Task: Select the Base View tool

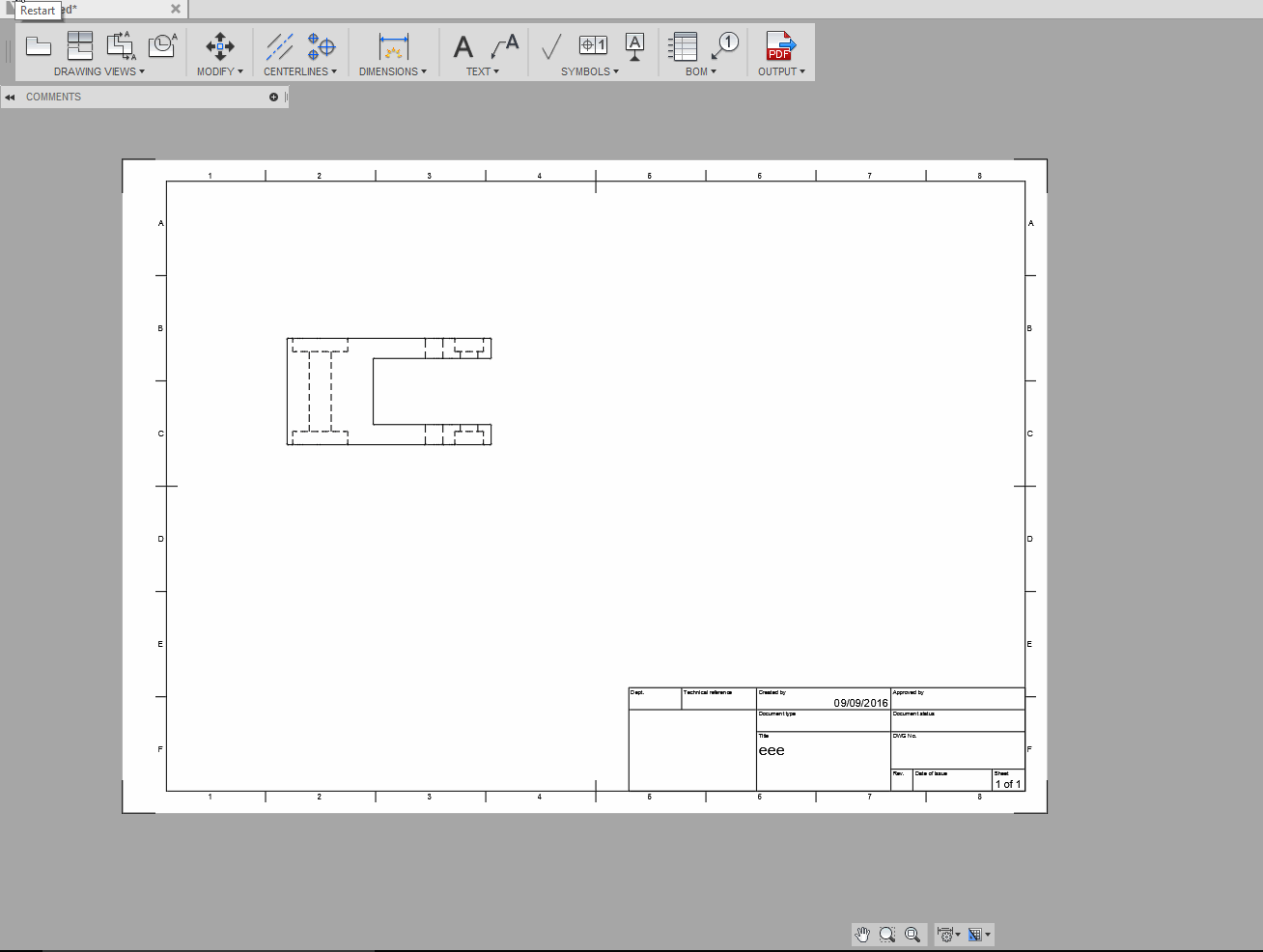Action: (x=39, y=46)
